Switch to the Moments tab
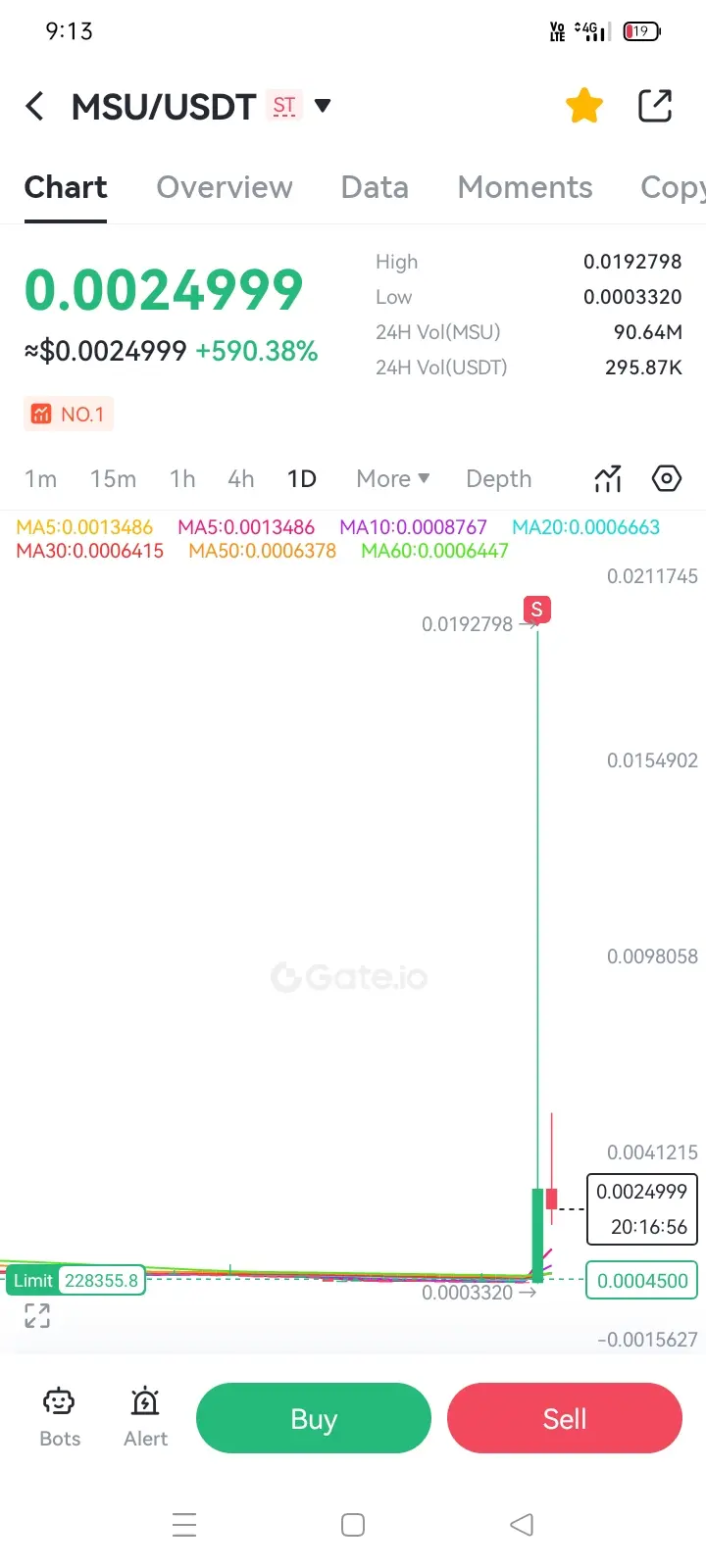Viewport: 706px width, 1568px height. [525, 187]
